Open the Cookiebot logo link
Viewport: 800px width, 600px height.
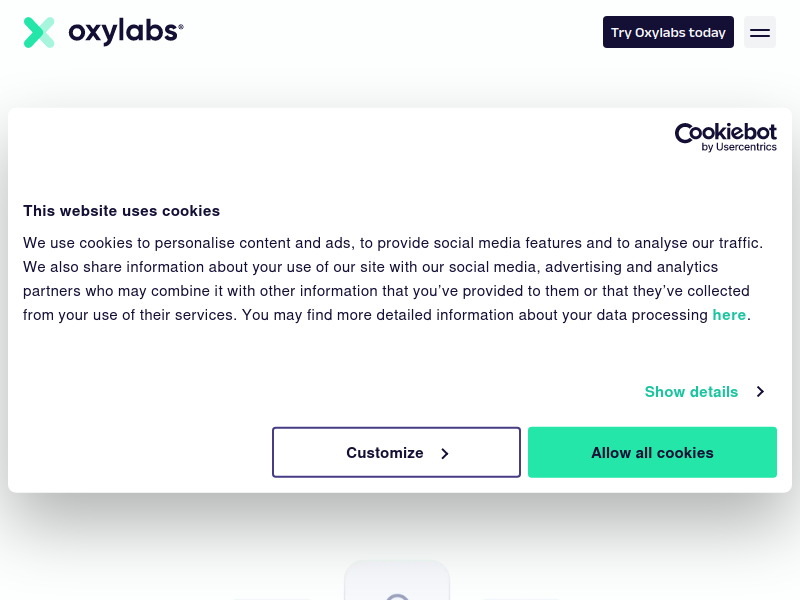(726, 137)
